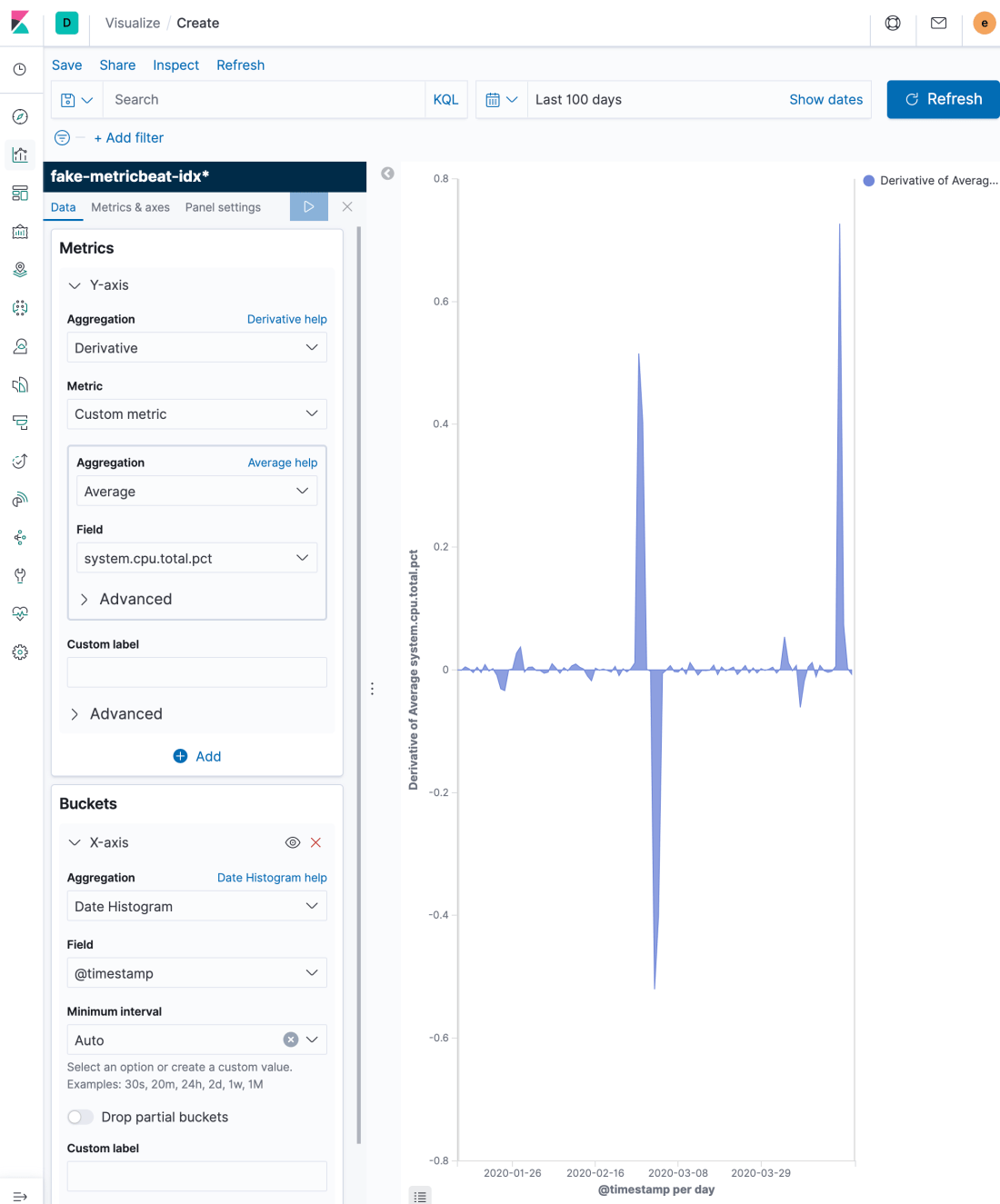Screen dimensions: 1000x1204
Task: Open Dashboard icon in left sidebar
Action: [20, 194]
